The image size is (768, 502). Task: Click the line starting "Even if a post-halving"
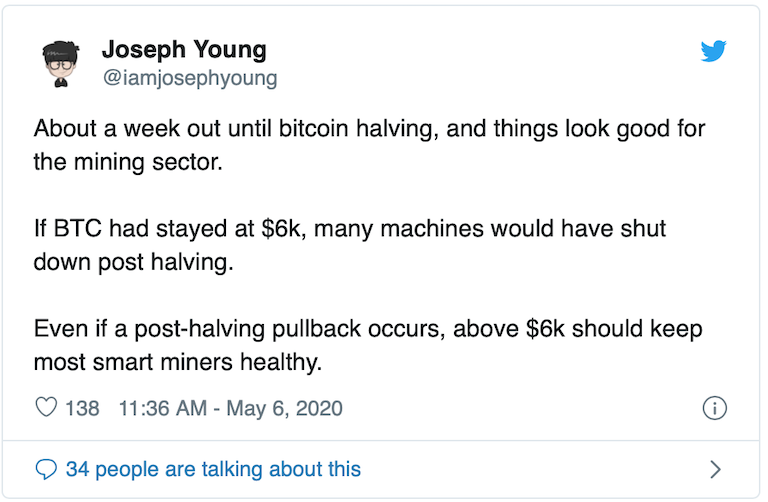(x=368, y=329)
